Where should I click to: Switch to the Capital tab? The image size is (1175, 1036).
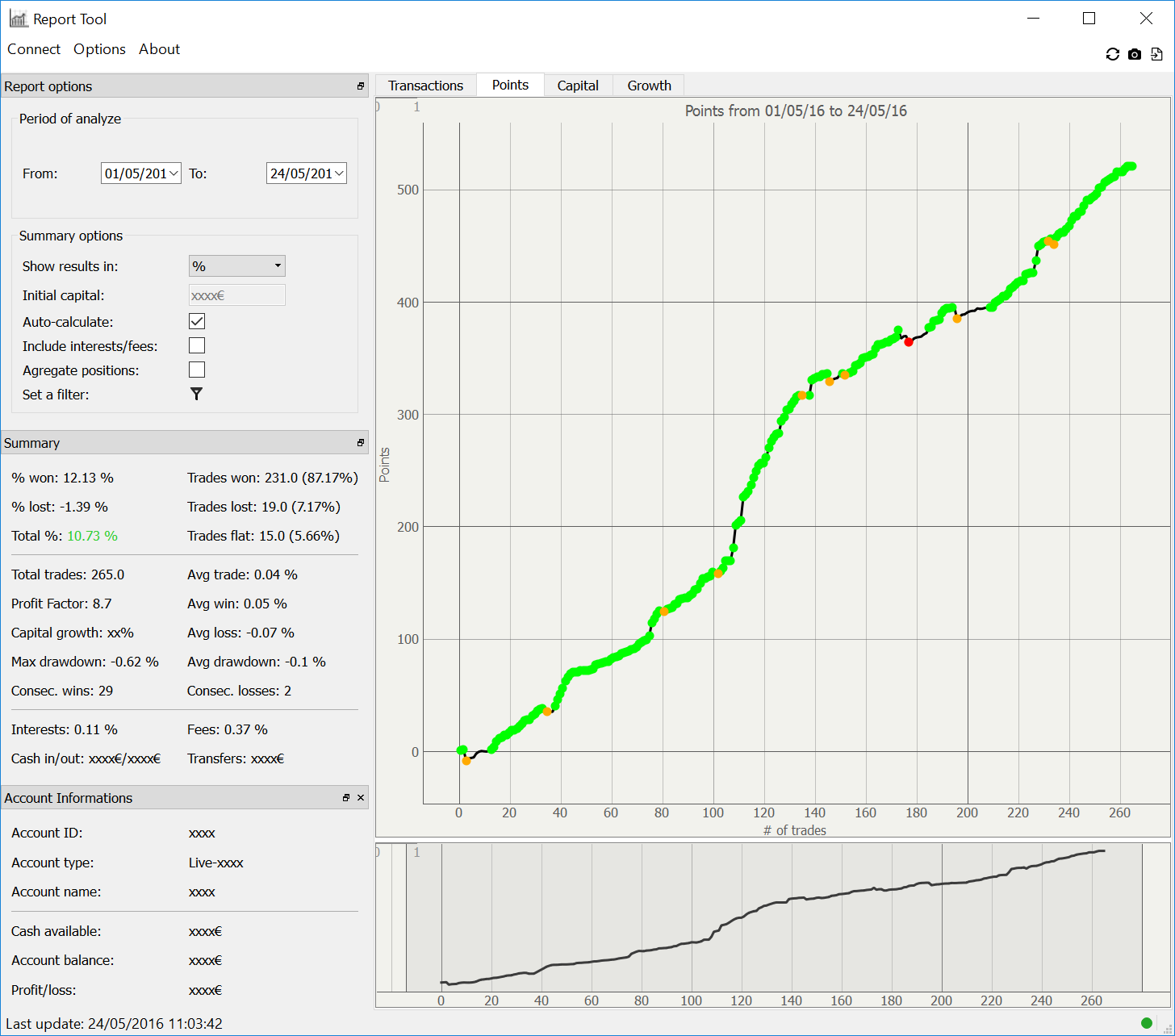coord(578,86)
